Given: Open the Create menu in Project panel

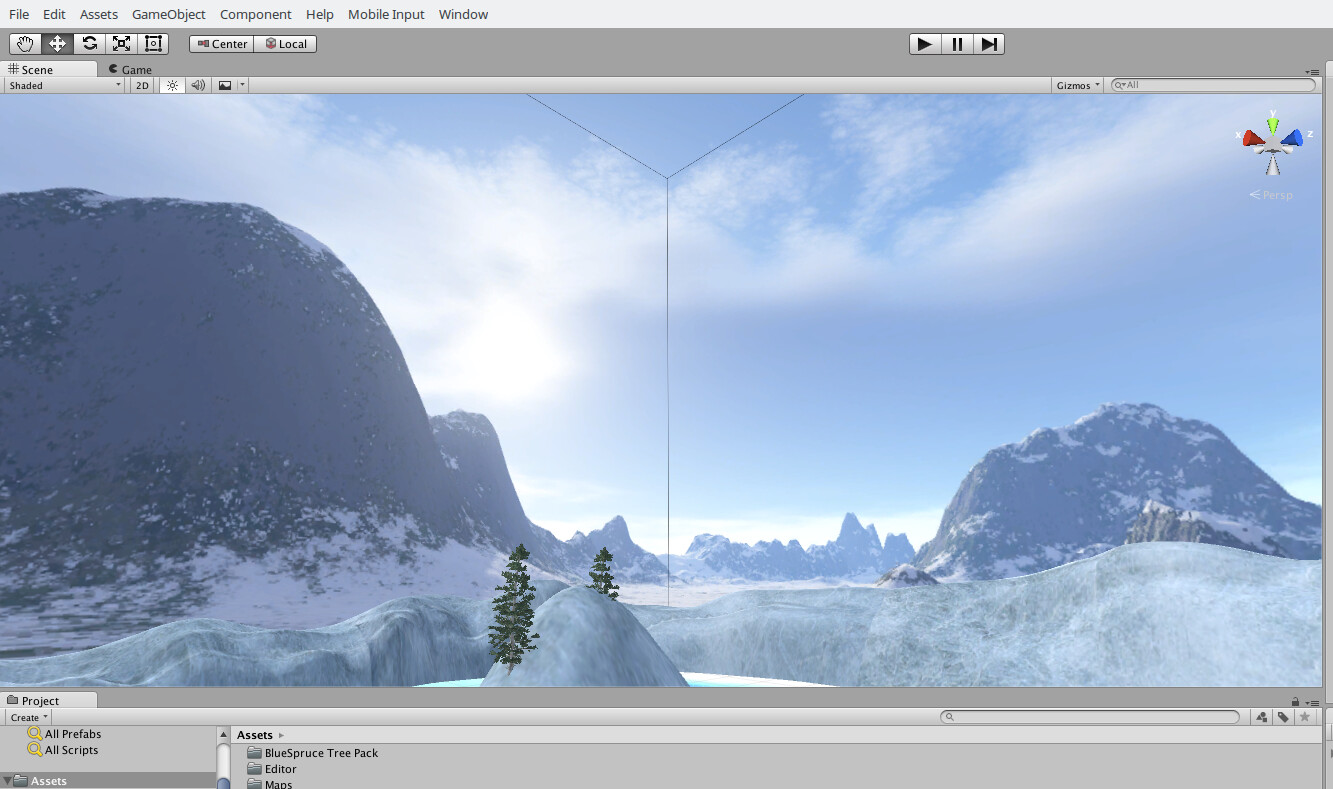Looking at the screenshot, I should [26, 717].
